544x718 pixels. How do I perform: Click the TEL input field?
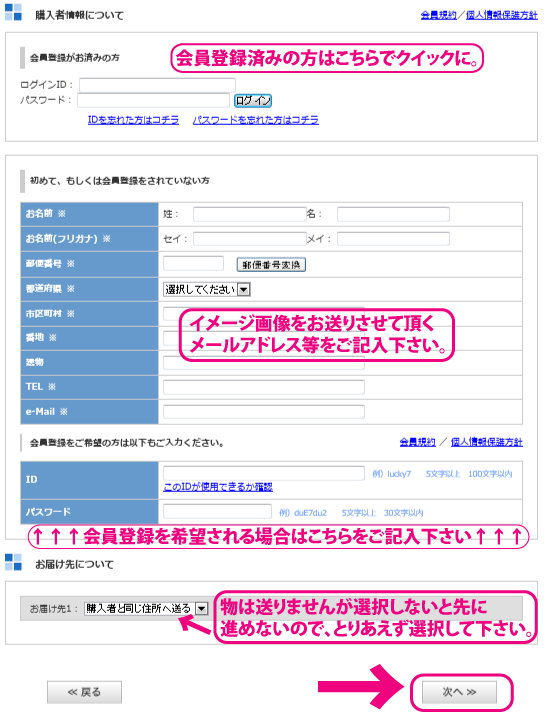pyautogui.click(x=264, y=387)
